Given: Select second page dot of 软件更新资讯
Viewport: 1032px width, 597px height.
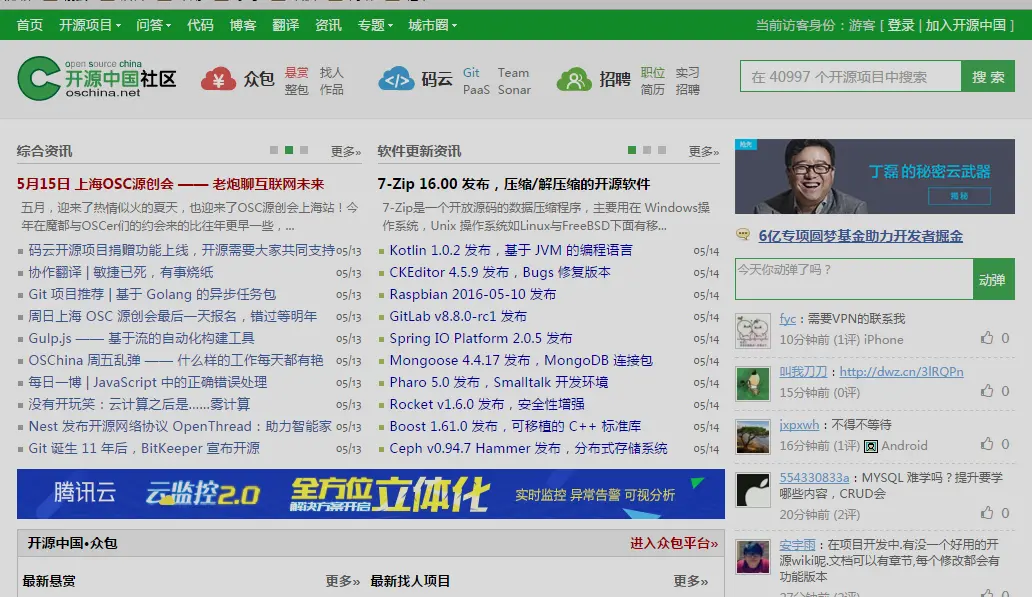Looking at the screenshot, I should click(647, 150).
